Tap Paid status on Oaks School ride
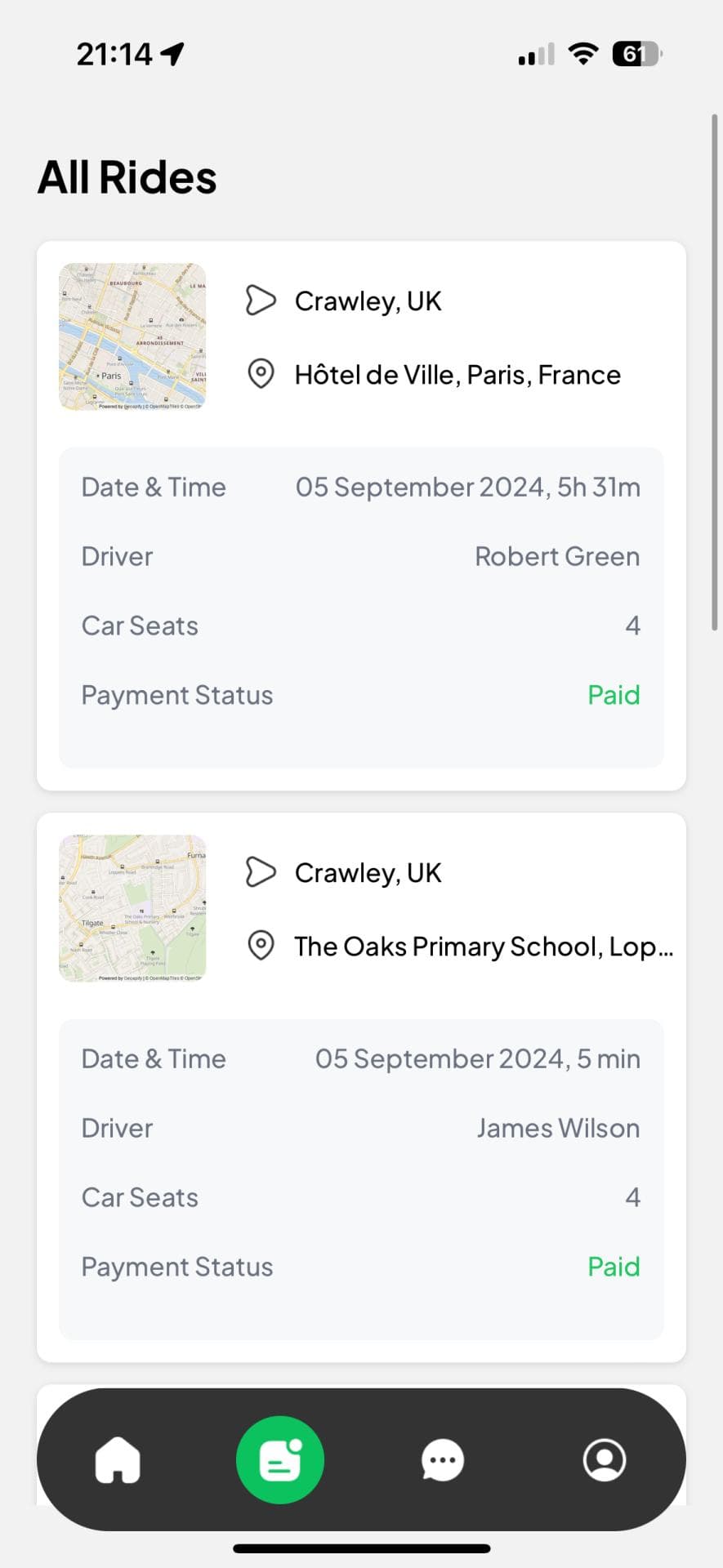 (614, 1267)
